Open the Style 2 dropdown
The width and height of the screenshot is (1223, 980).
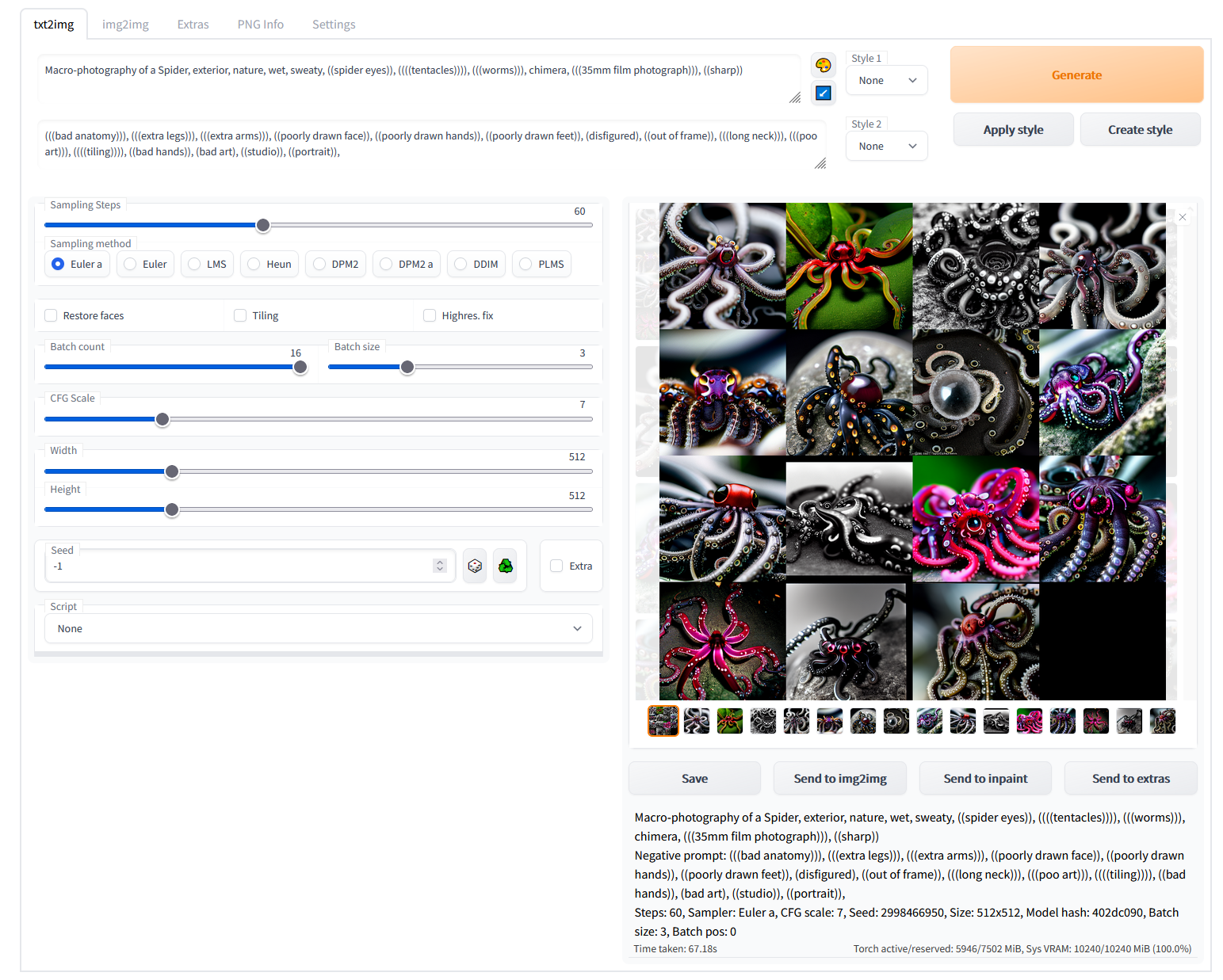point(886,147)
